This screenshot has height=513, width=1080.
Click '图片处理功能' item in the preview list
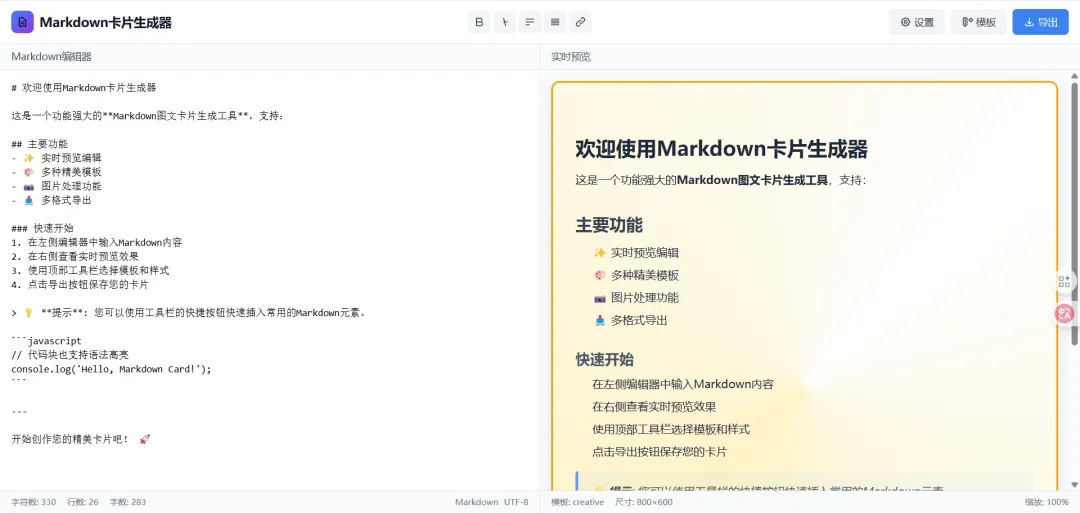coord(645,297)
